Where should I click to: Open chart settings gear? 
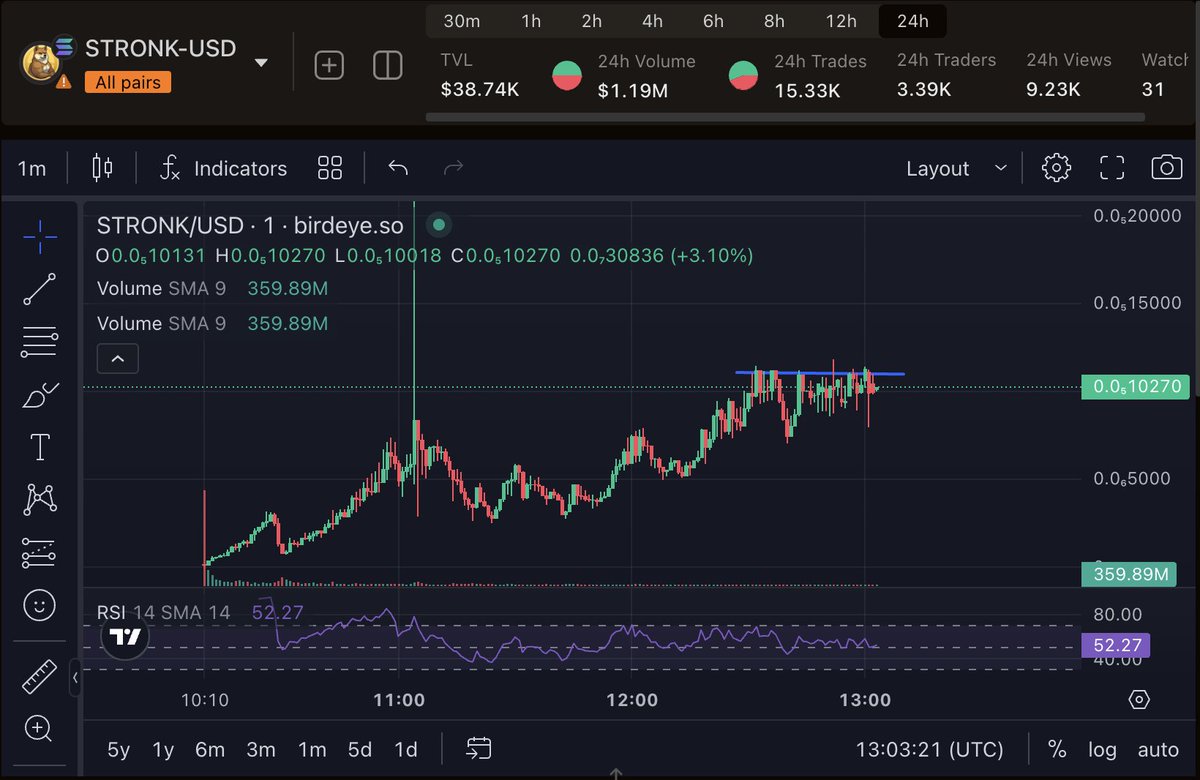(x=1056, y=168)
